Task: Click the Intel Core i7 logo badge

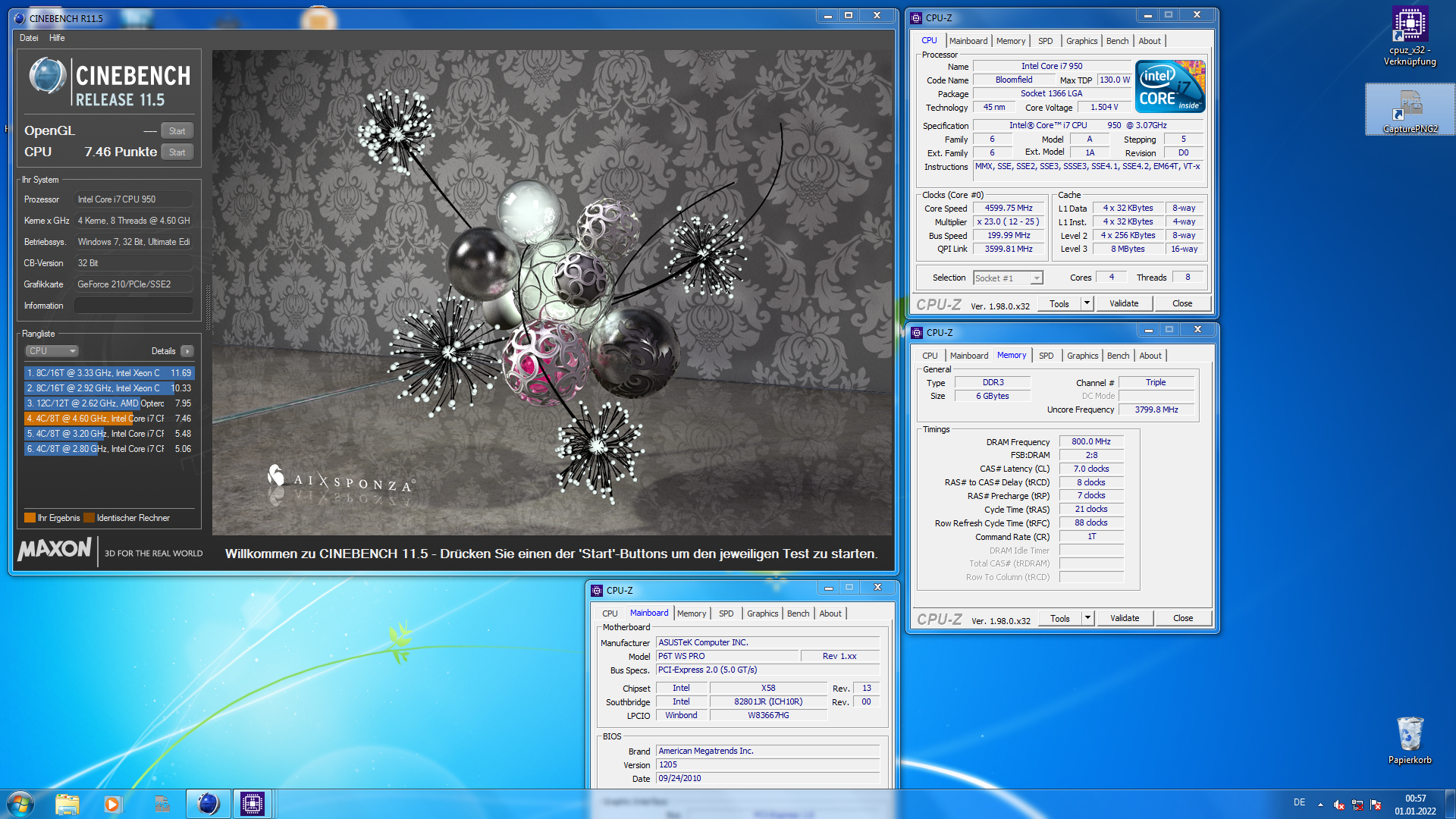Action: coord(1170,86)
